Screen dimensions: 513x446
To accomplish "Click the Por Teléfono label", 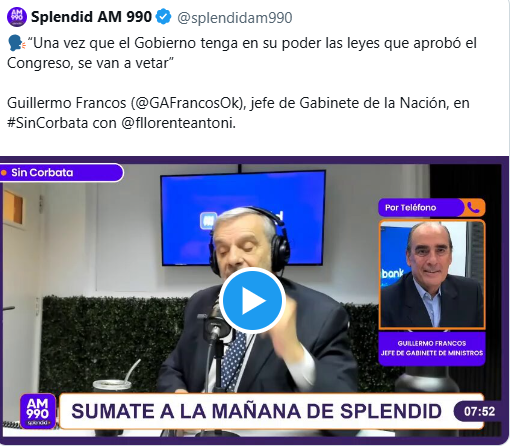I will [x=410, y=208].
